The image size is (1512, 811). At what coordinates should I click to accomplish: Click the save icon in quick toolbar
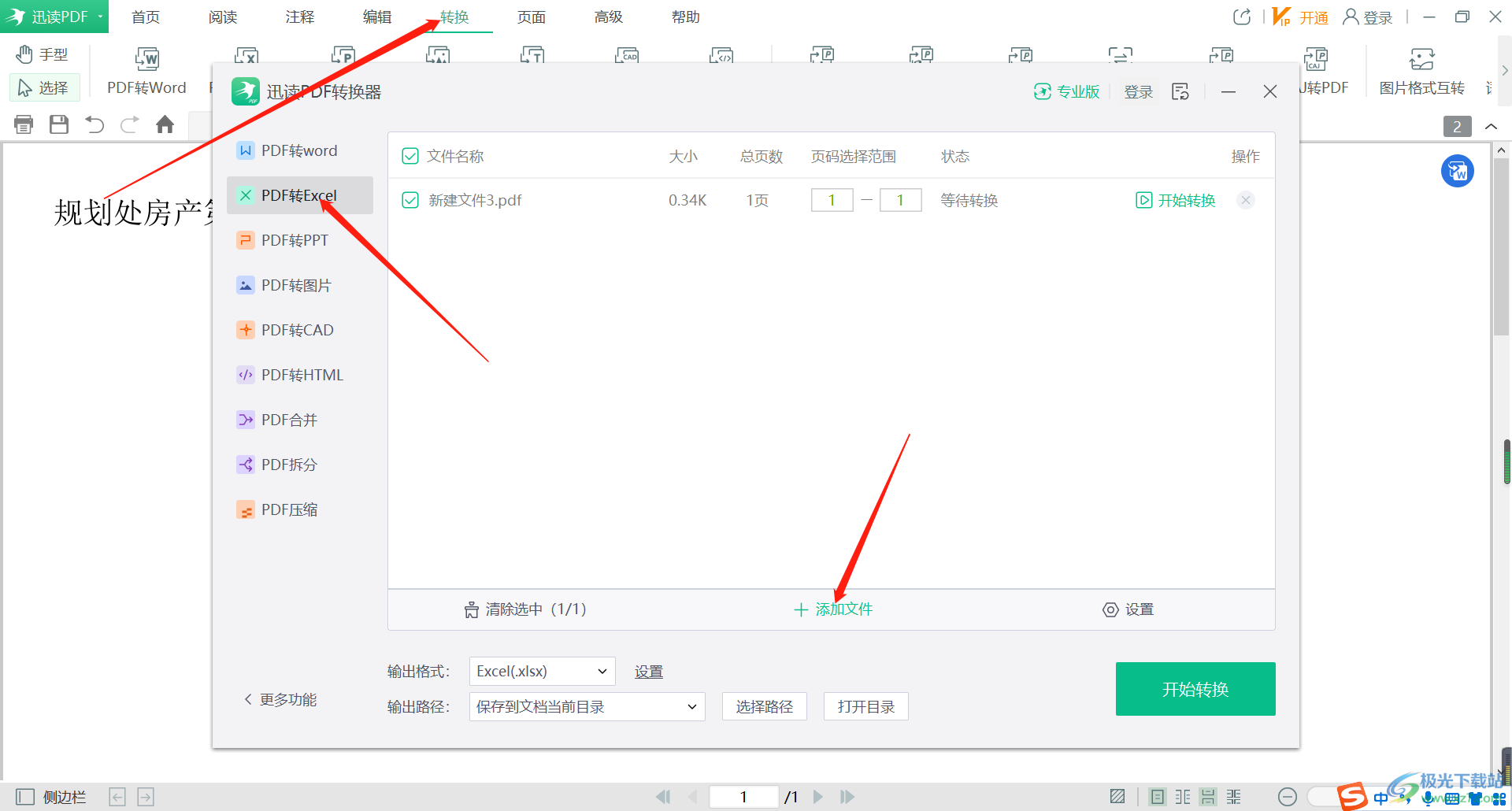click(x=59, y=124)
